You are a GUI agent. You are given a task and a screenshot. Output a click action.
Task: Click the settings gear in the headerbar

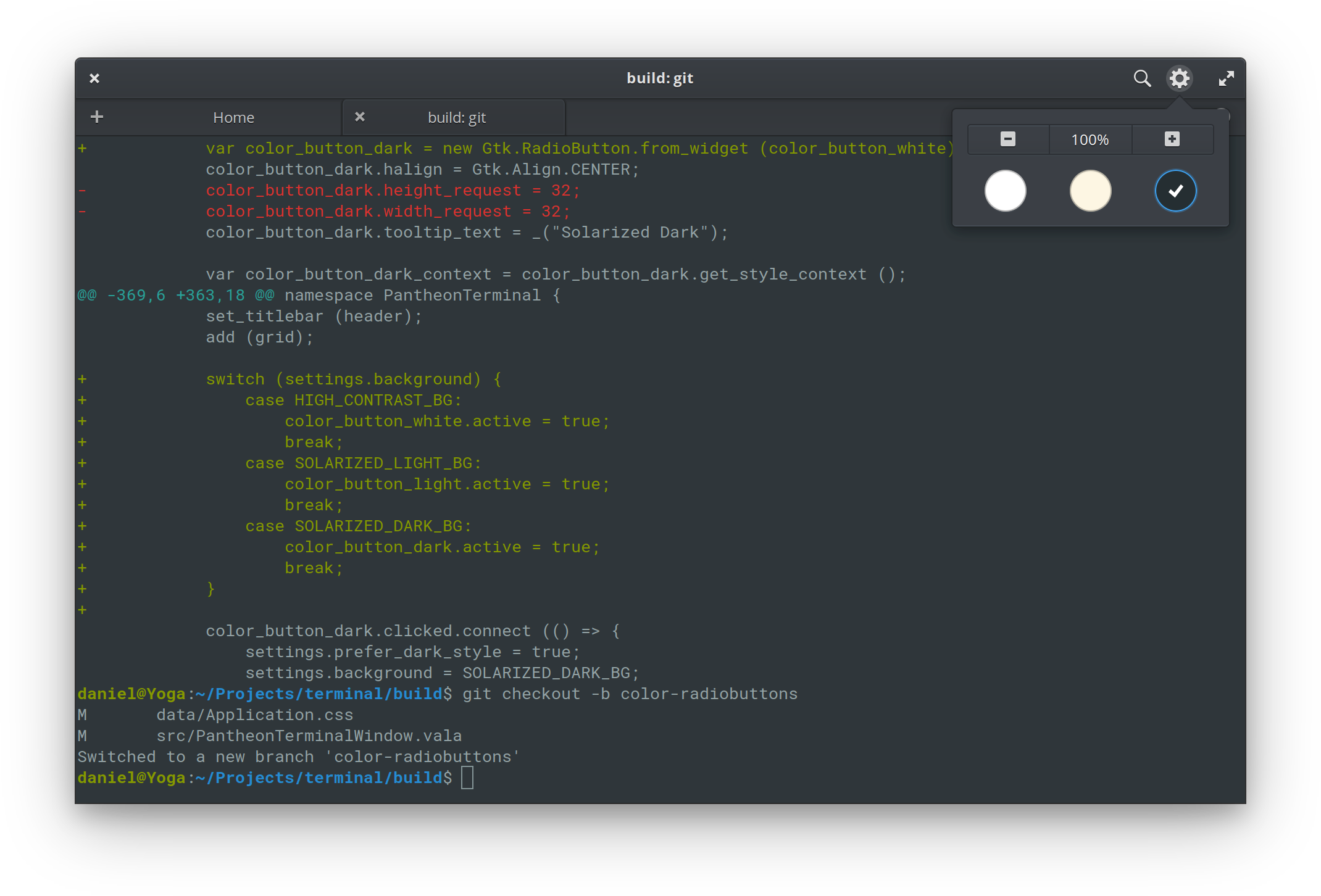(x=1179, y=78)
